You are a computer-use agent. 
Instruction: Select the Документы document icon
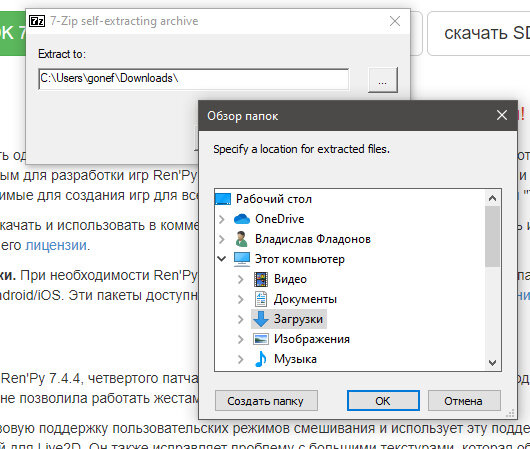pyautogui.click(x=261, y=299)
